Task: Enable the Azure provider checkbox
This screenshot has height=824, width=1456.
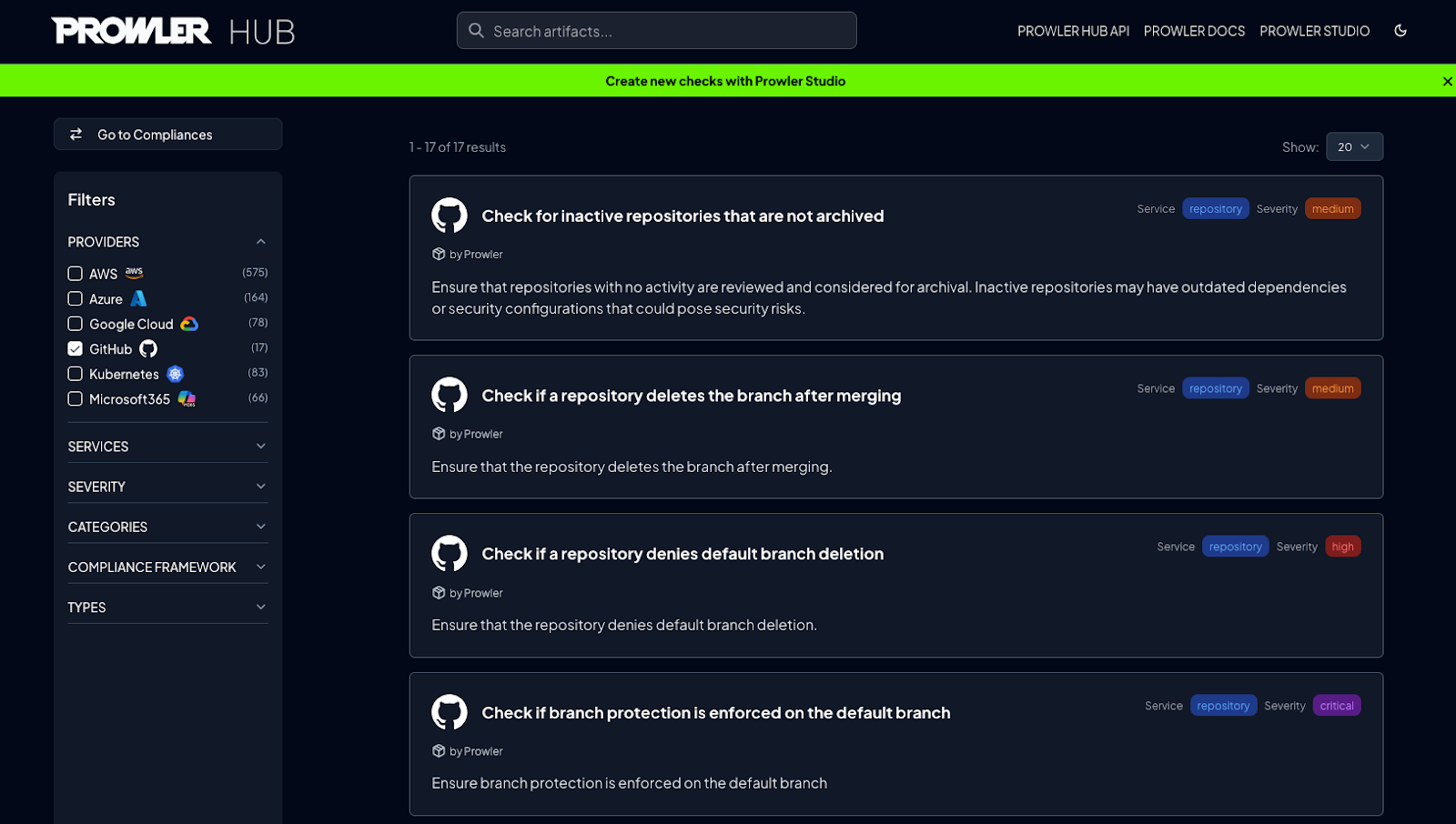Action: coord(76,298)
